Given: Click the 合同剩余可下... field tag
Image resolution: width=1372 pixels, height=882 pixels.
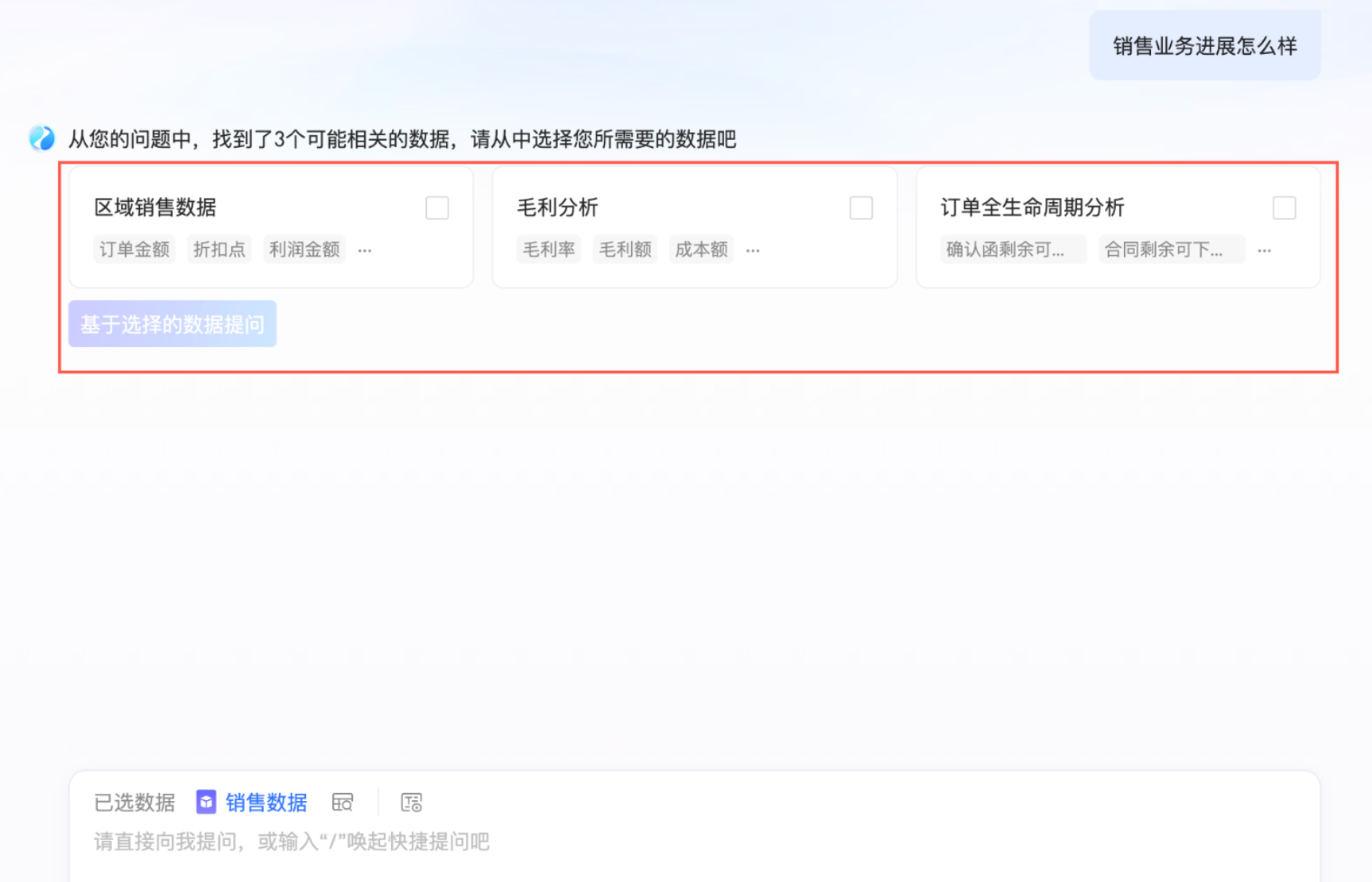Looking at the screenshot, I should 1171,250.
